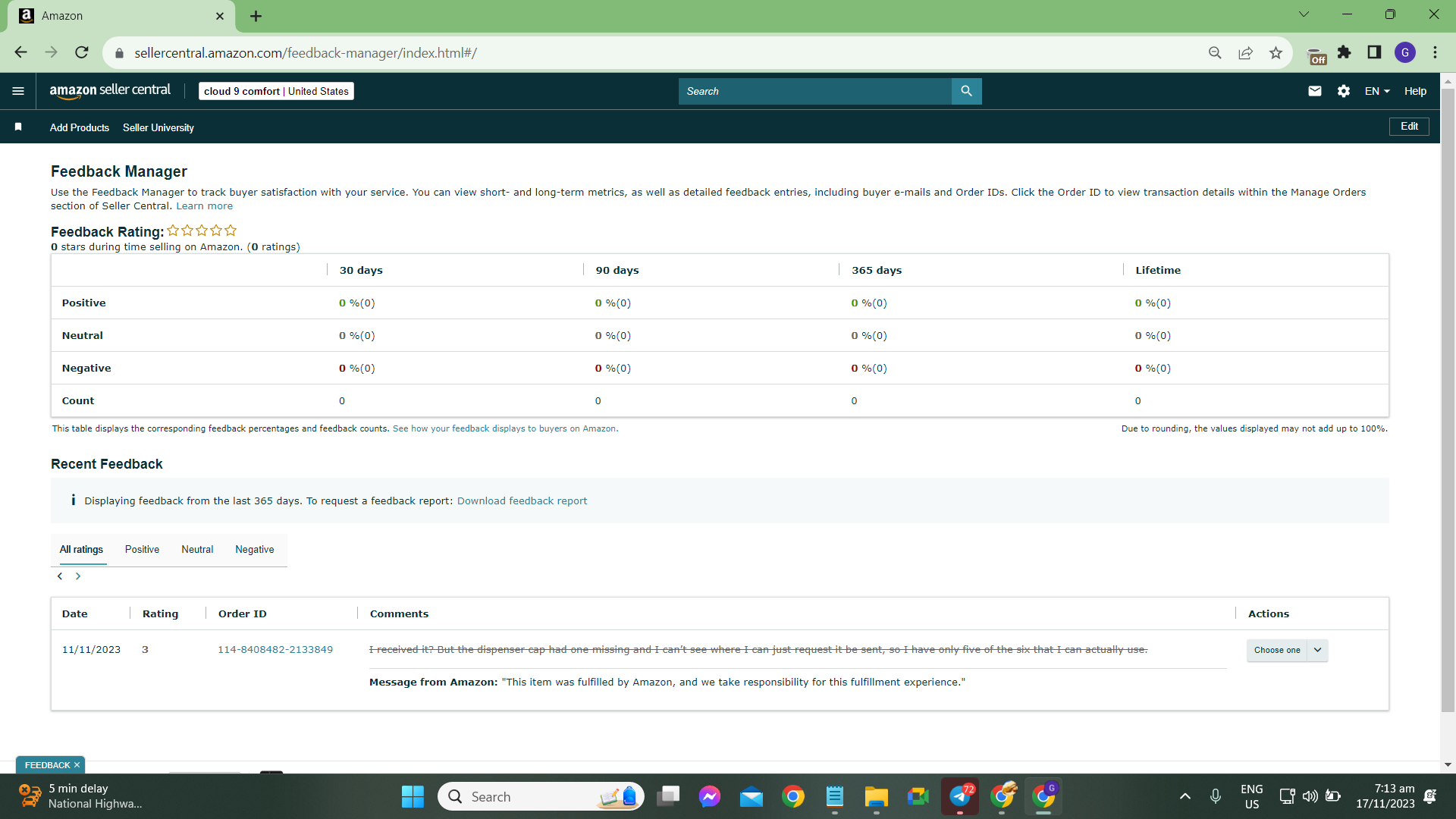Close the FEEDBACK widget

coord(77,765)
